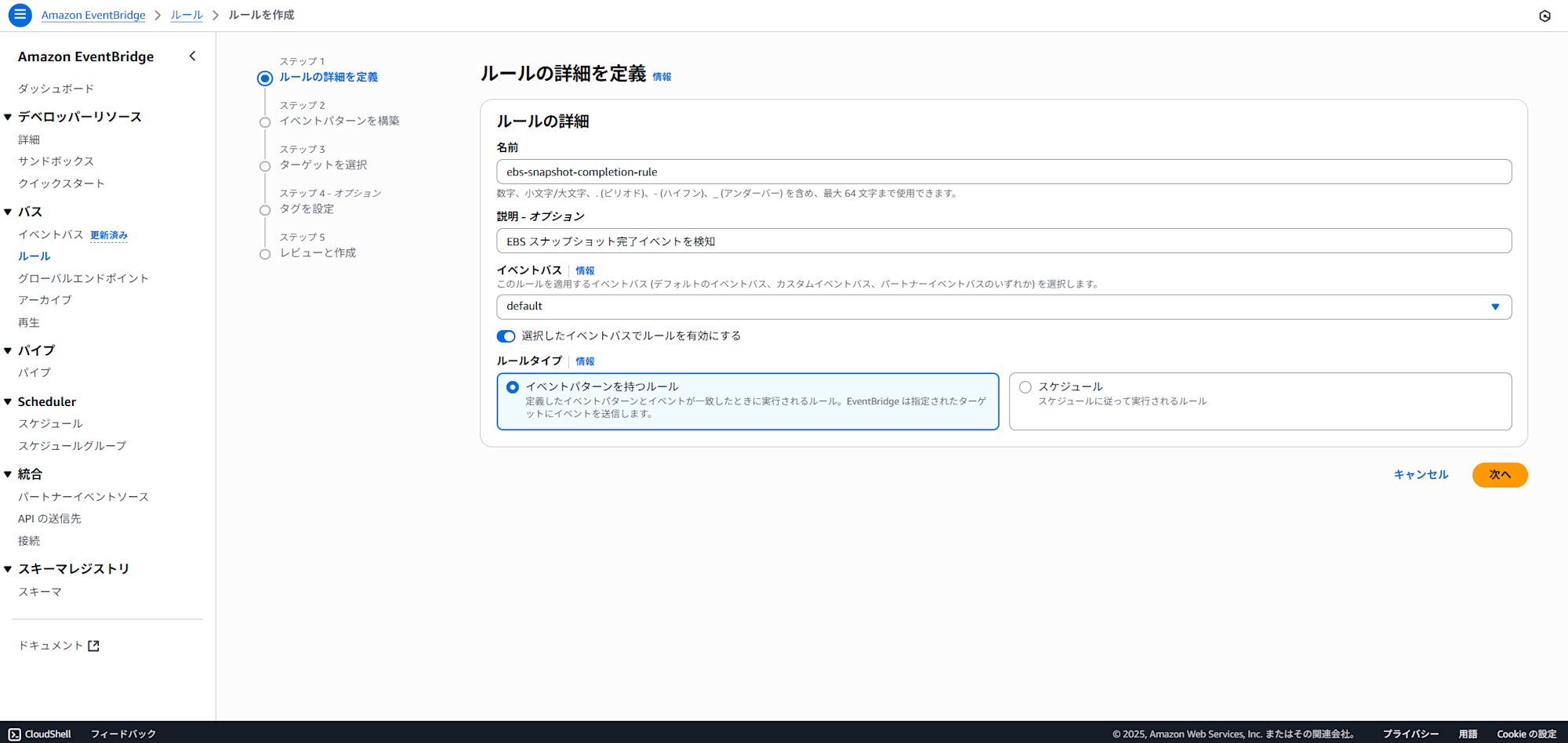Open the イベントバス default dropdown
This screenshot has width=1568, height=743.
pyautogui.click(x=1004, y=306)
